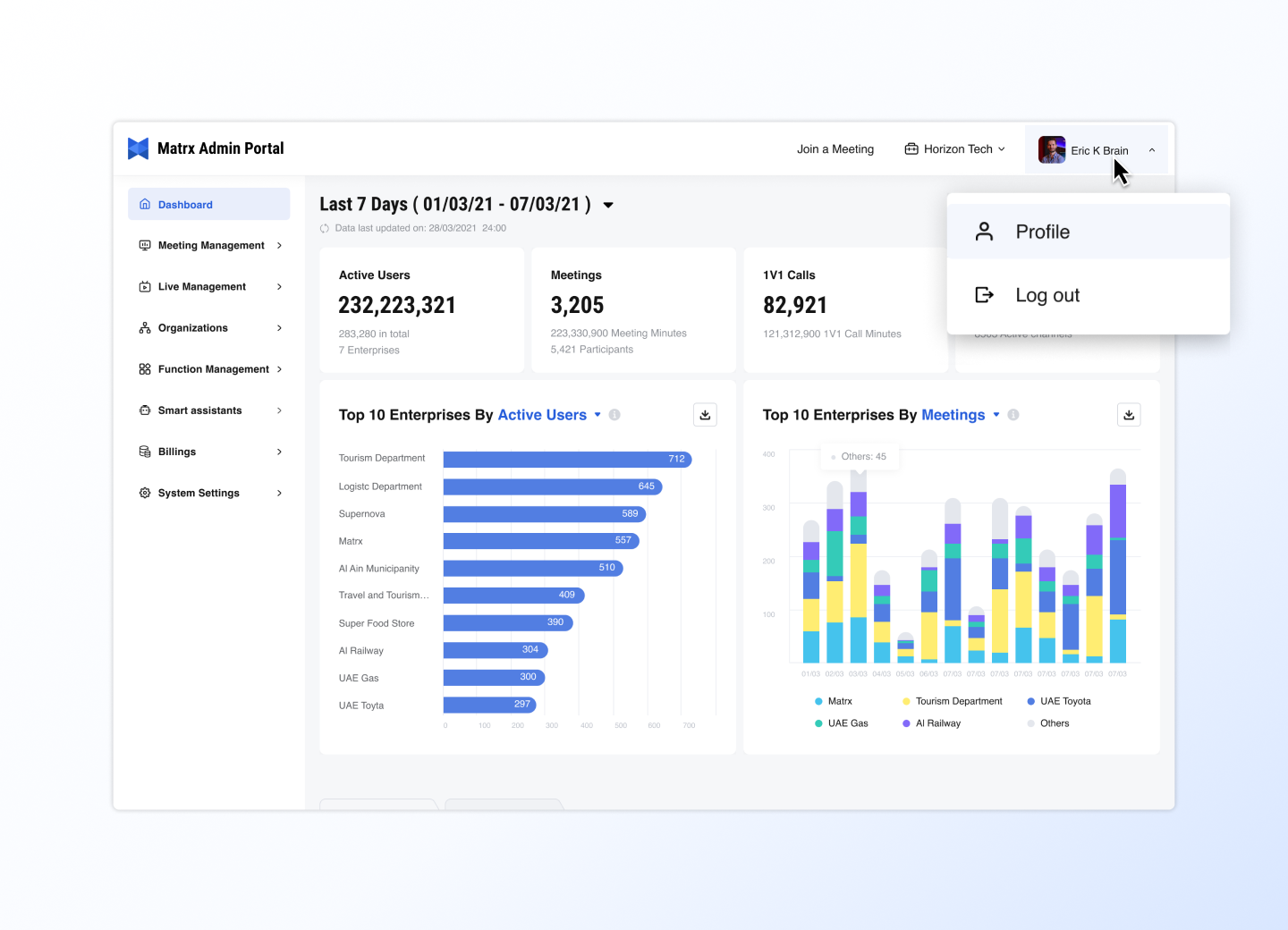Click the Eric K Brain avatar
This screenshot has width=1288, height=930.
(1051, 149)
